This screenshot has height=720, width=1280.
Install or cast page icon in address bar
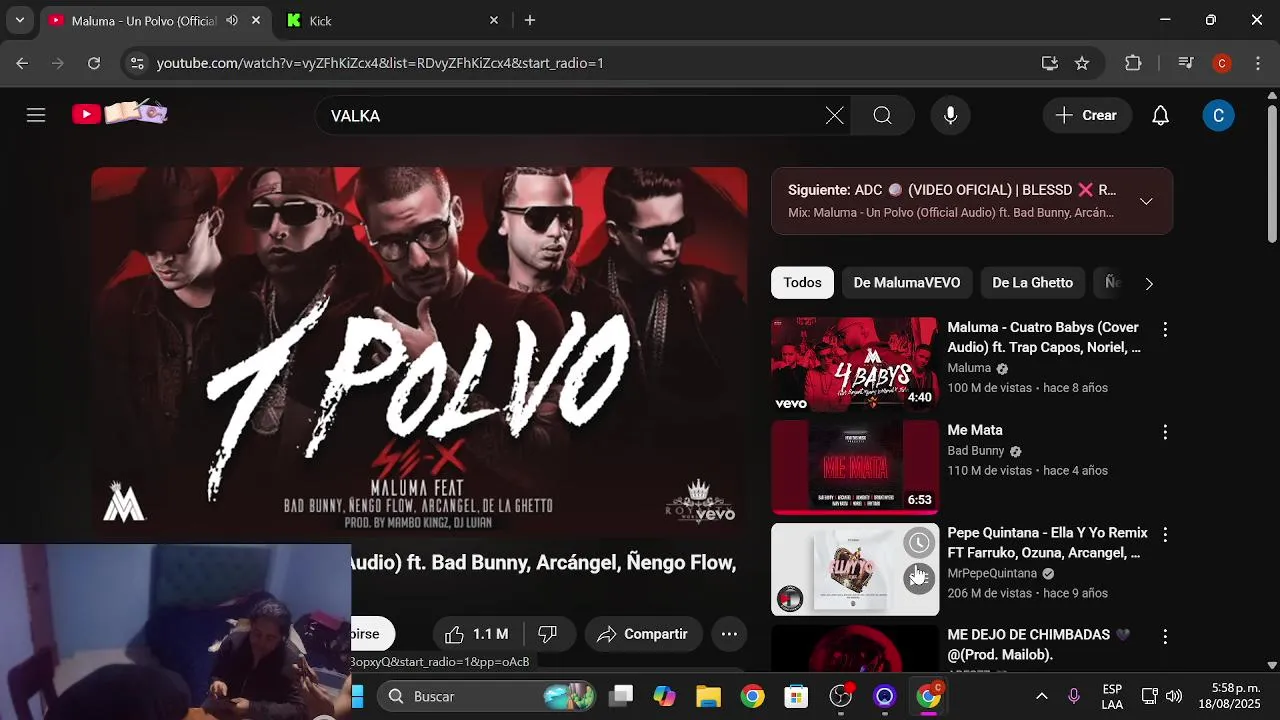[x=1050, y=63]
